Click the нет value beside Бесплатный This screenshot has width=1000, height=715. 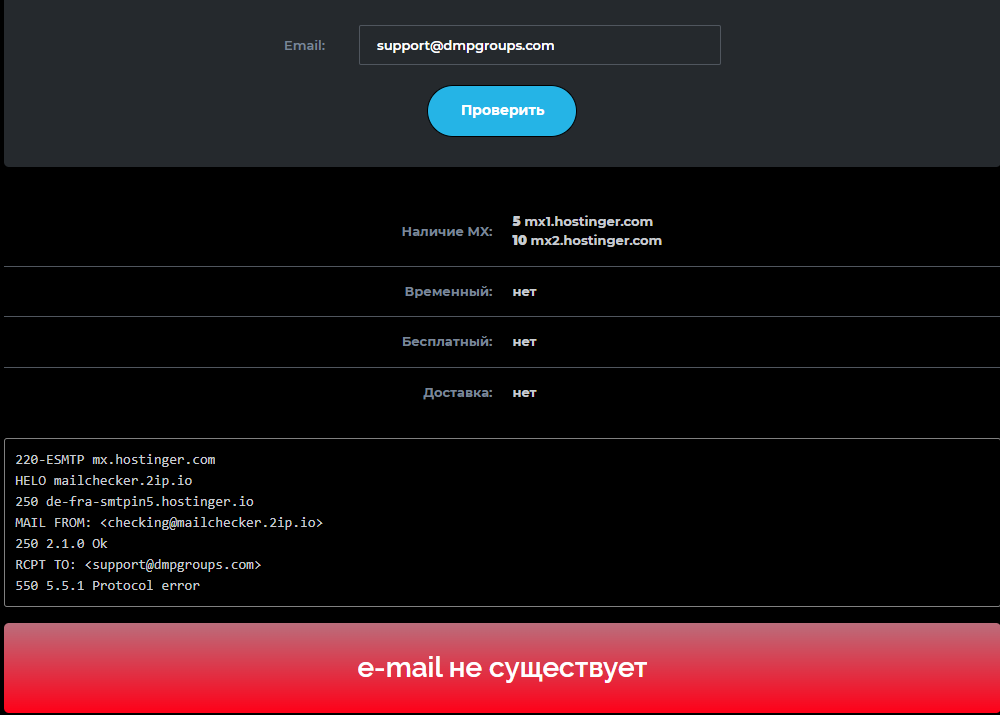(x=524, y=341)
